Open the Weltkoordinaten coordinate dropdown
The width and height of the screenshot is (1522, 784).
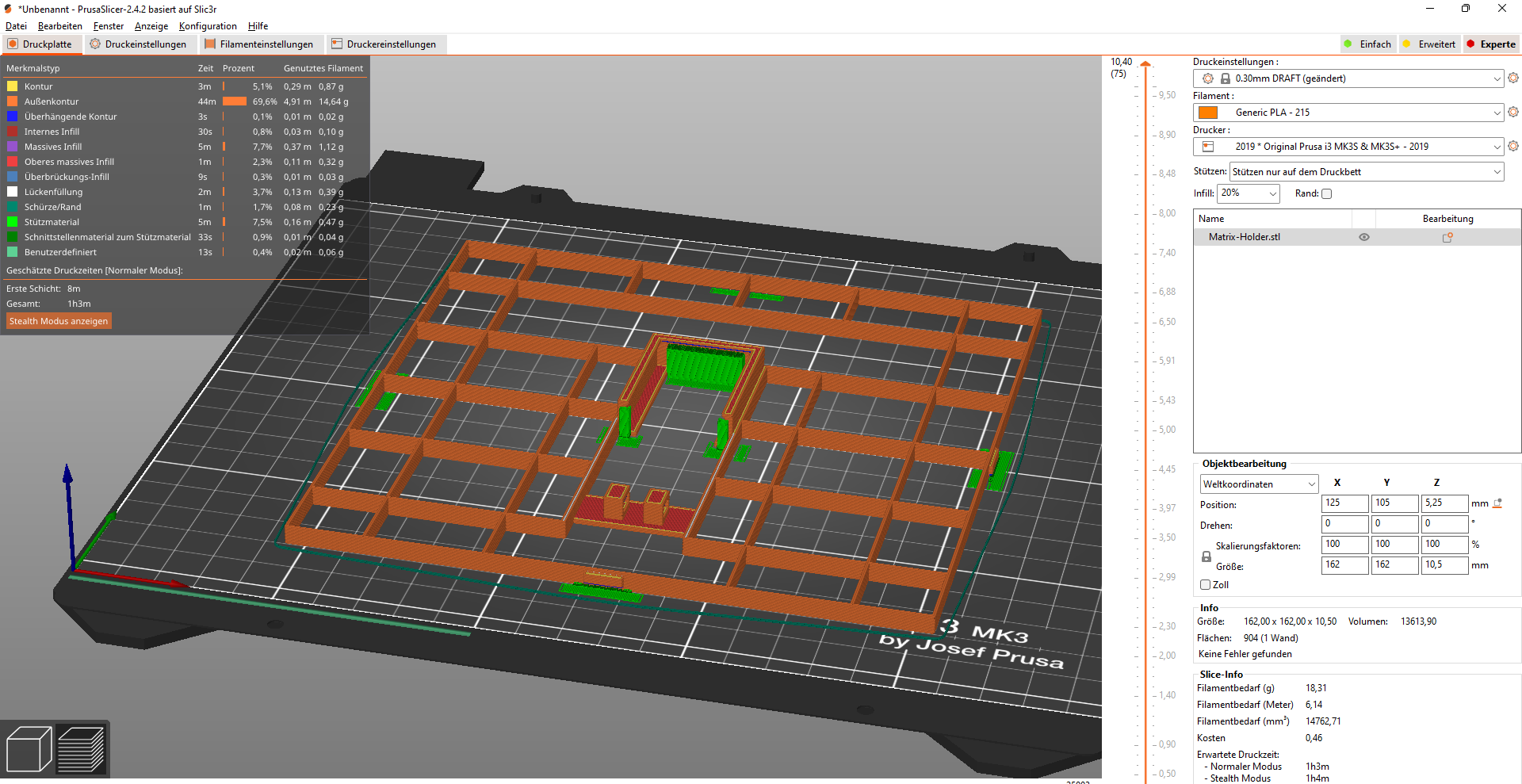[1259, 484]
